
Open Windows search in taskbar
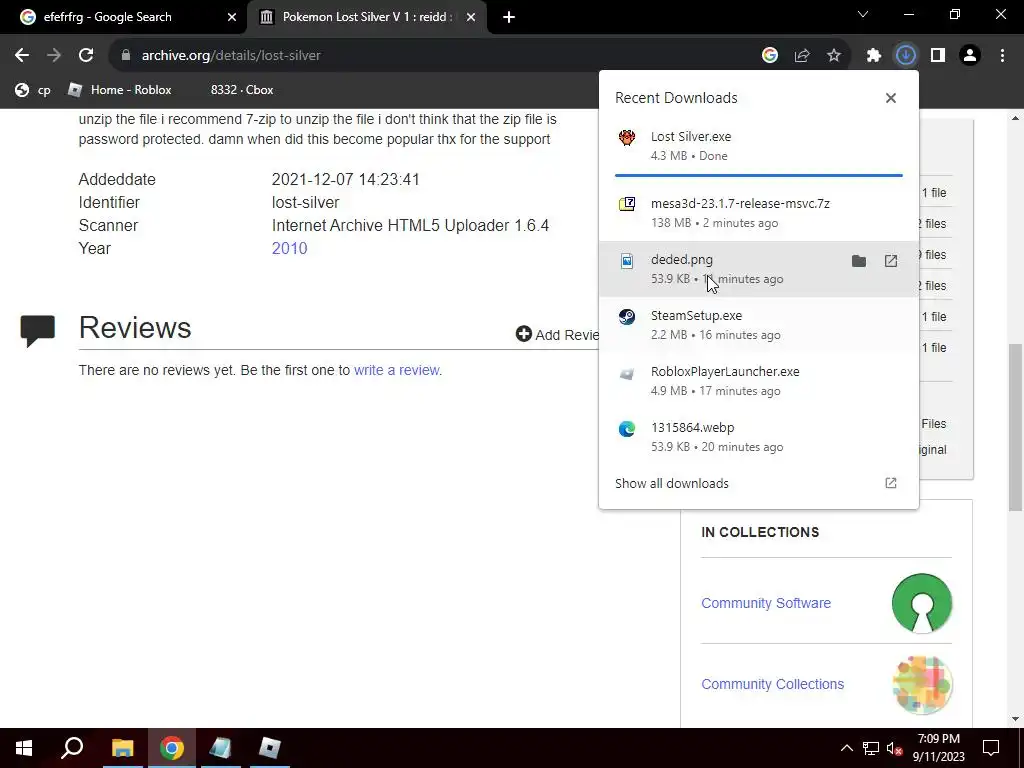pos(72,748)
